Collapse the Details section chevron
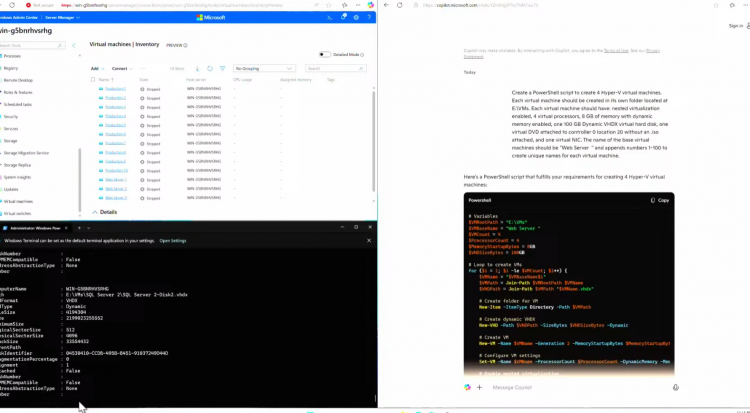This screenshot has height=413, width=750. 95,212
